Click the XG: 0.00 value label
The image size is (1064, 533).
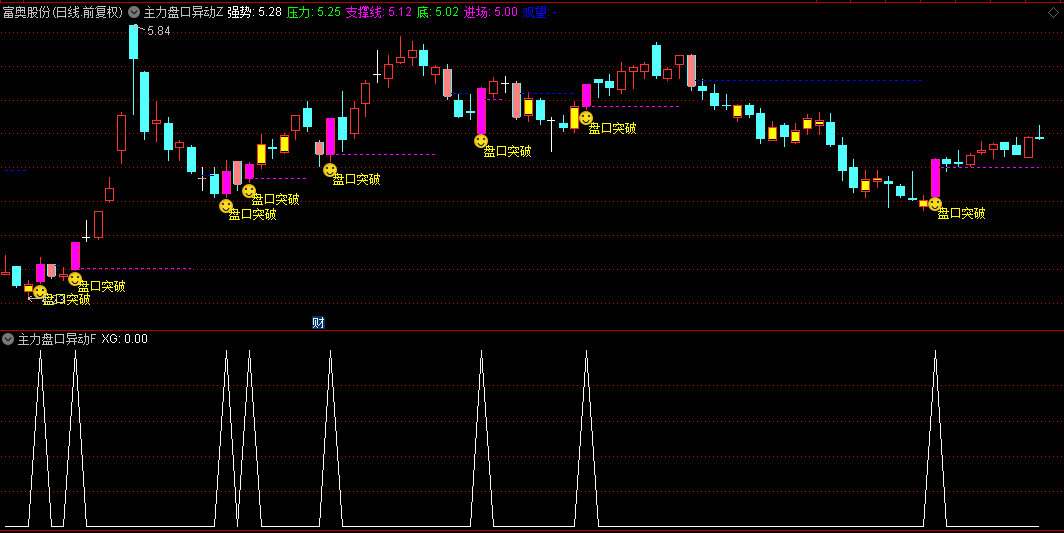tap(125, 339)
